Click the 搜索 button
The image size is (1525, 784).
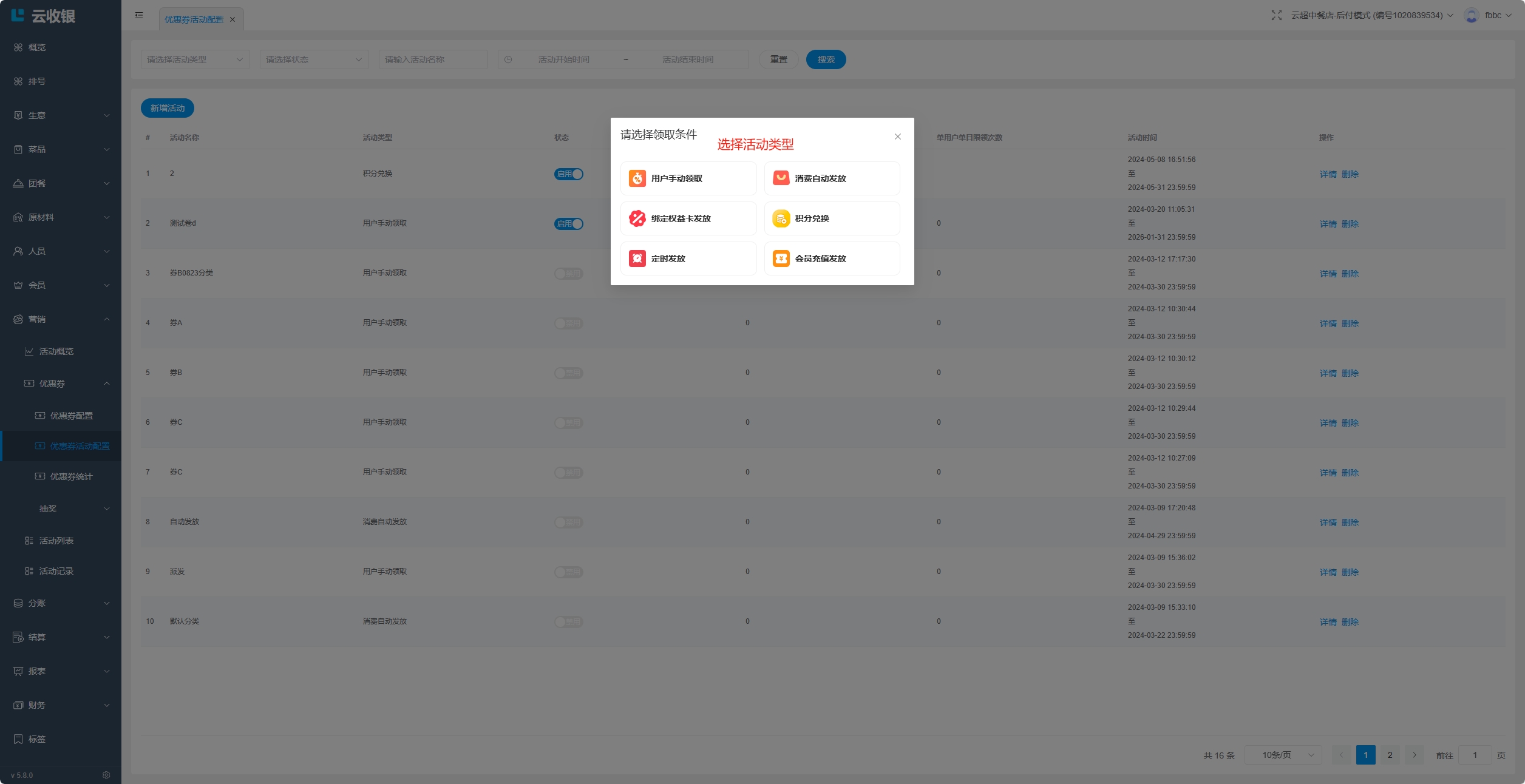click(826, 59)
